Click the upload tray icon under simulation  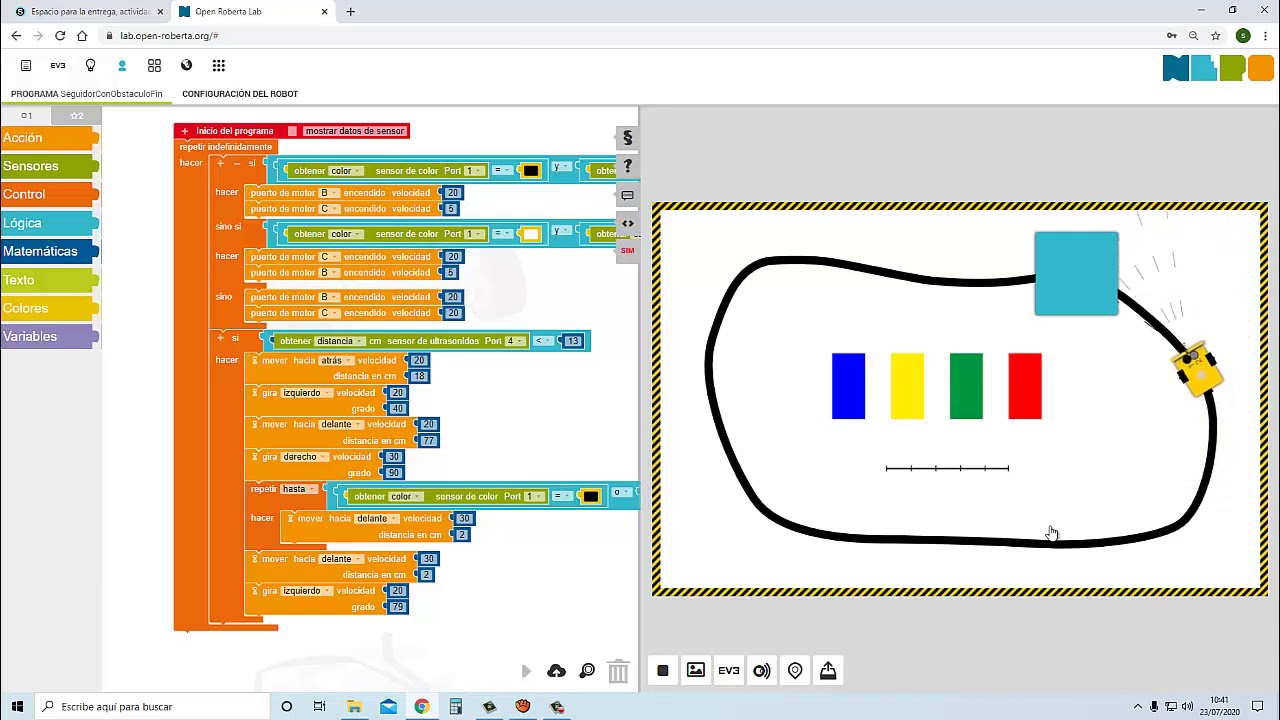[x=828, y=671]
